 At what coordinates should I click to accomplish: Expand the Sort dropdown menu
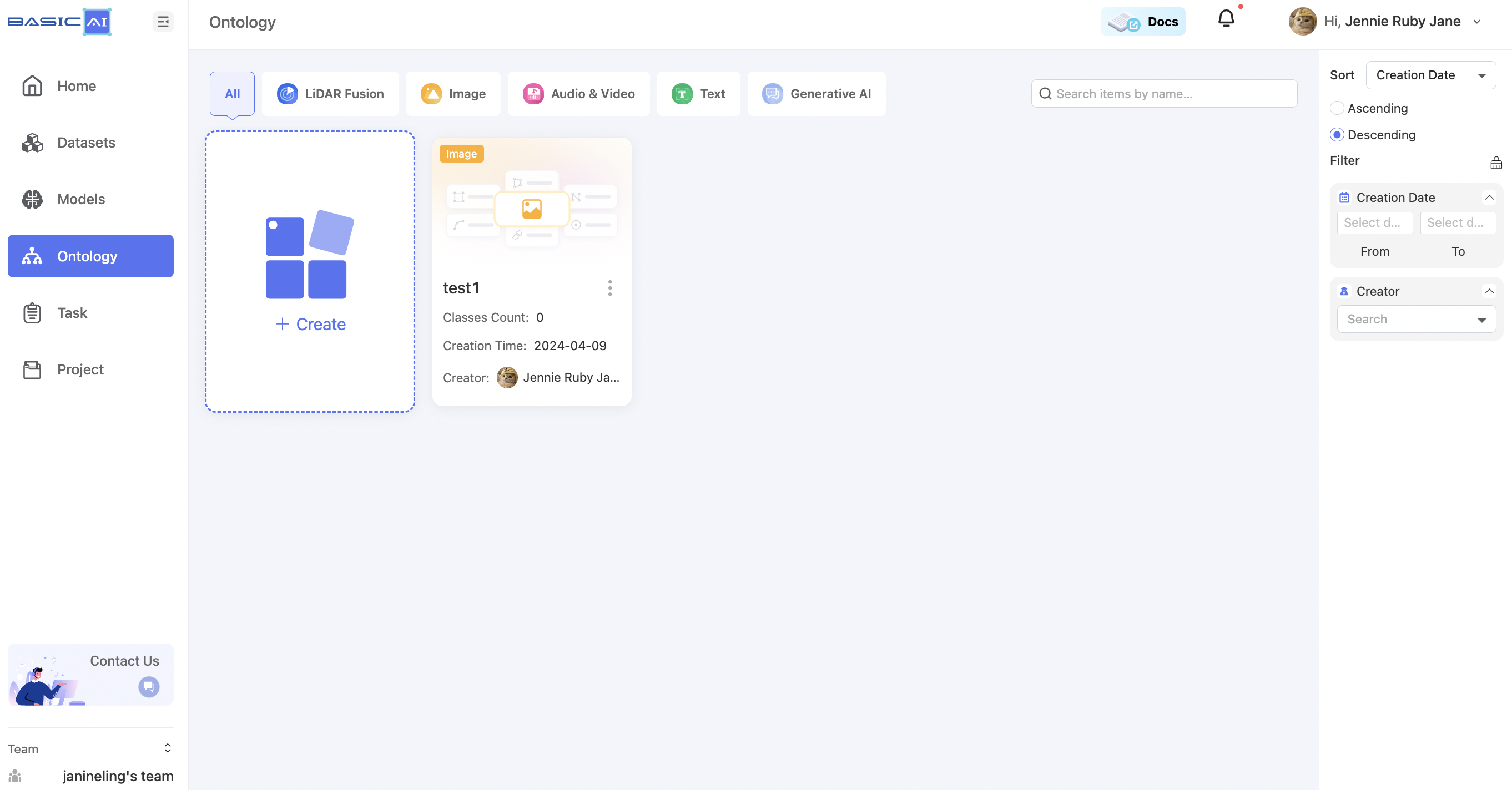[x=1431, y=75]
